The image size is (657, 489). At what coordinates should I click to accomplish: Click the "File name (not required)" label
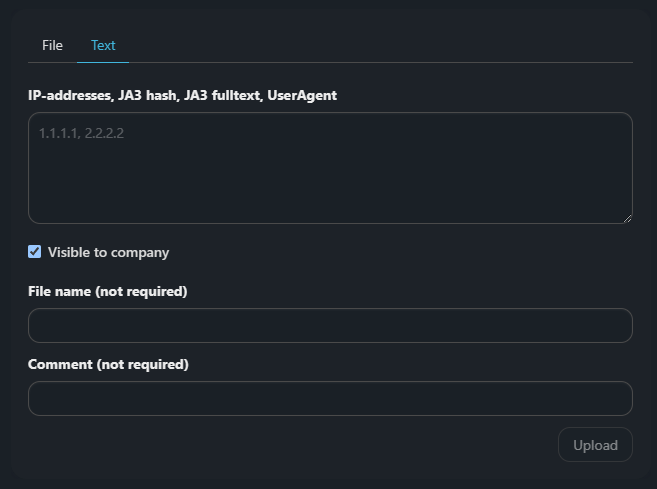coord(107,291)
